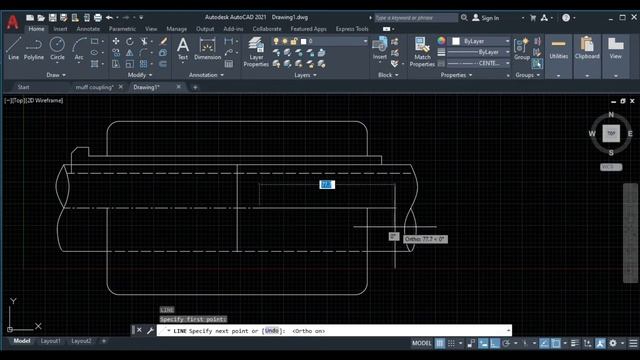Click the Rectangle tool icon

pyautogui.click(x=95, y=41)
